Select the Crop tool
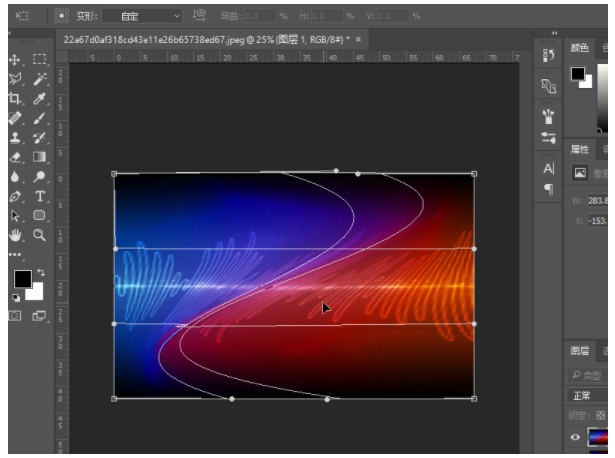Screen dimensions: 615x458 [16, 98]
